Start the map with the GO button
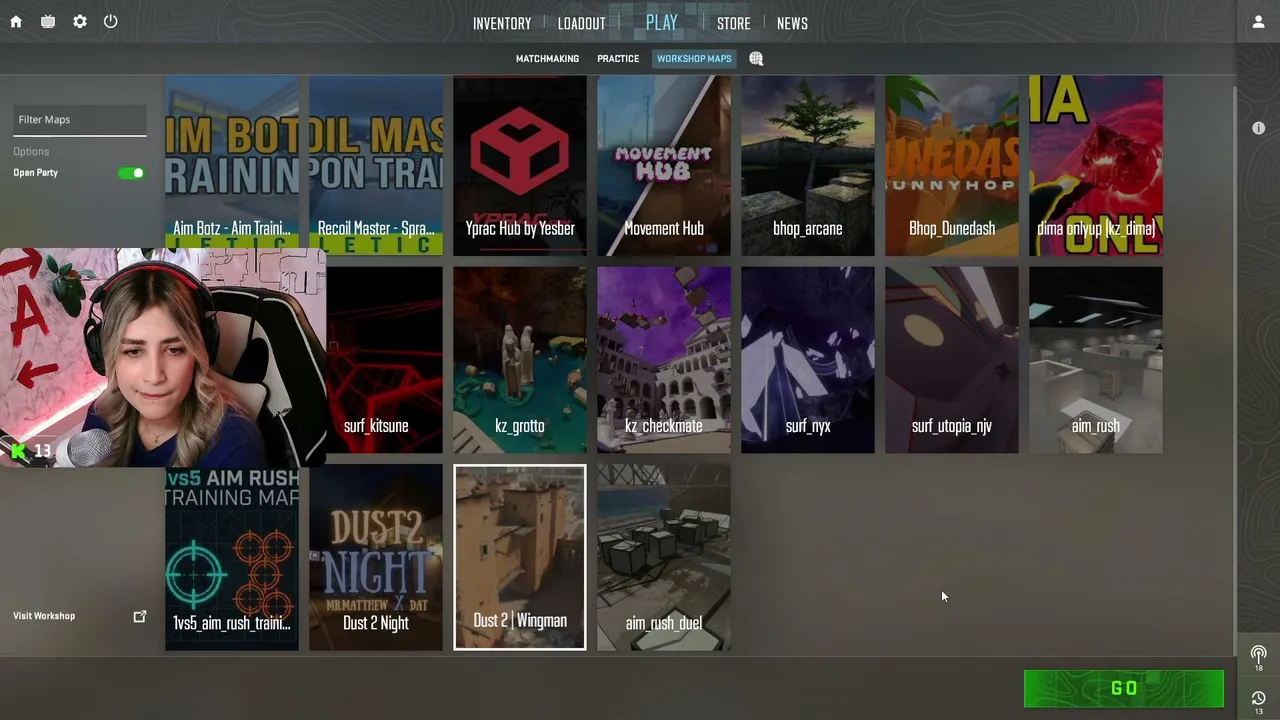 pos(1124,689)
